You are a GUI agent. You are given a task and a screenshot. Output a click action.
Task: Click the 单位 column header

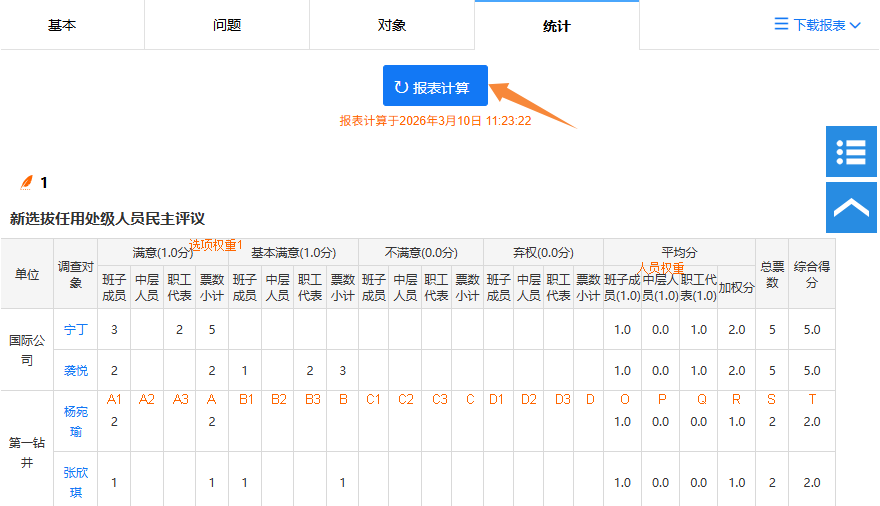point(27,274)
